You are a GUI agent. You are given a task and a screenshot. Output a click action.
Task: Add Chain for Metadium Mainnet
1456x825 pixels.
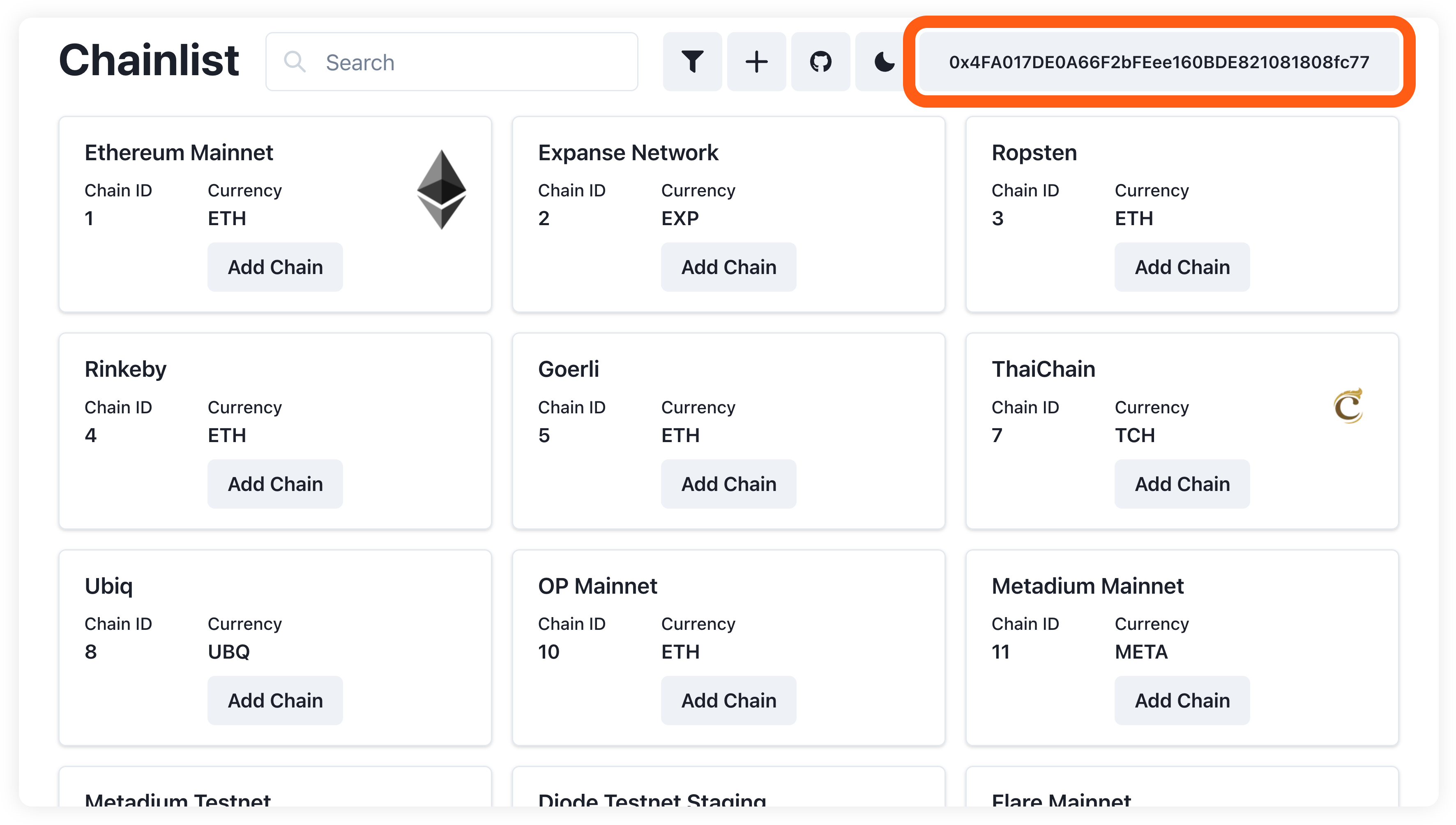1182,701
